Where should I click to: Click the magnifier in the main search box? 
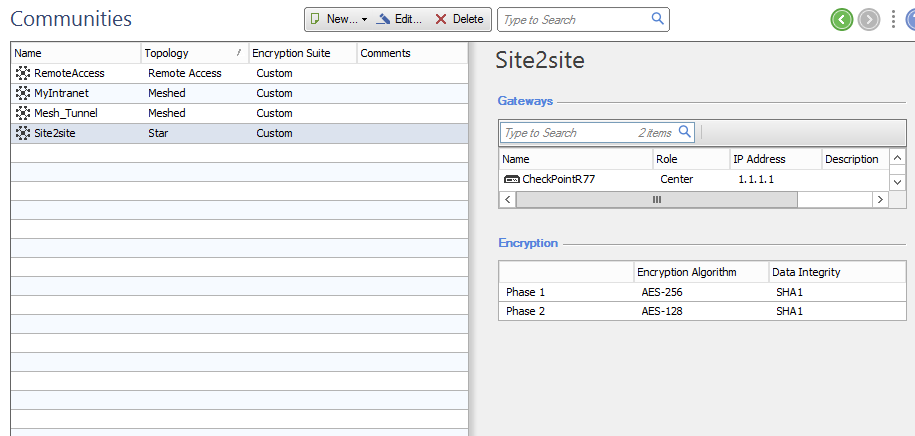[658, 19]
